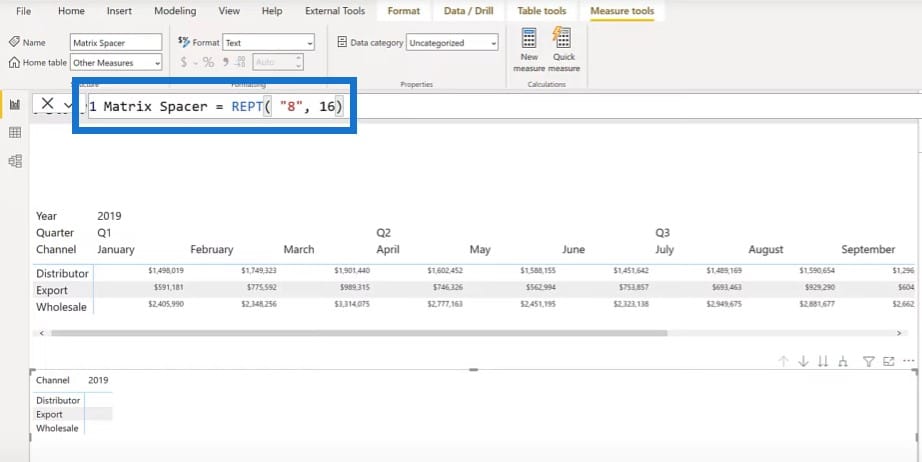Image resolution: width=922 pixels, height=462 pixels.
Task: Toggle thousands separator comma icon
Action: (225, 62)
